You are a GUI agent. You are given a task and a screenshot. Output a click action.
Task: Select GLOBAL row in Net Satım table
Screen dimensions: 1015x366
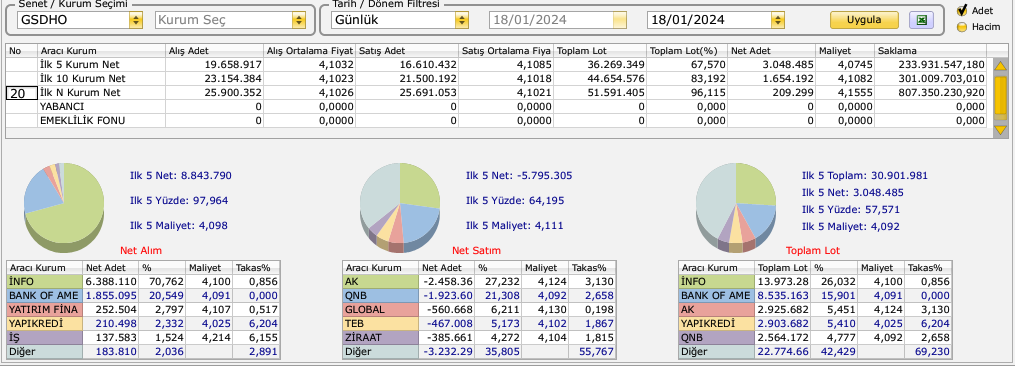click(479, 310)
